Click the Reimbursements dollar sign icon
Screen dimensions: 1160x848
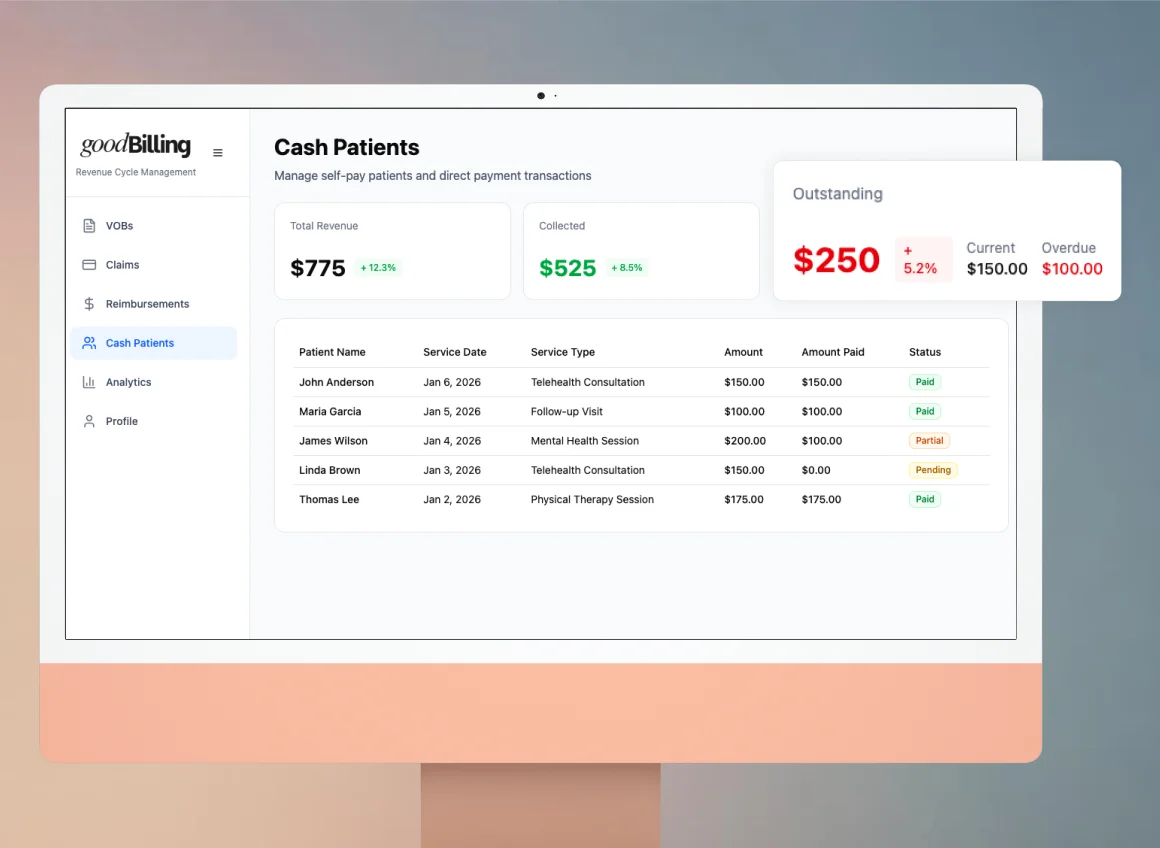pyautogui.click(x=89, y=304)
